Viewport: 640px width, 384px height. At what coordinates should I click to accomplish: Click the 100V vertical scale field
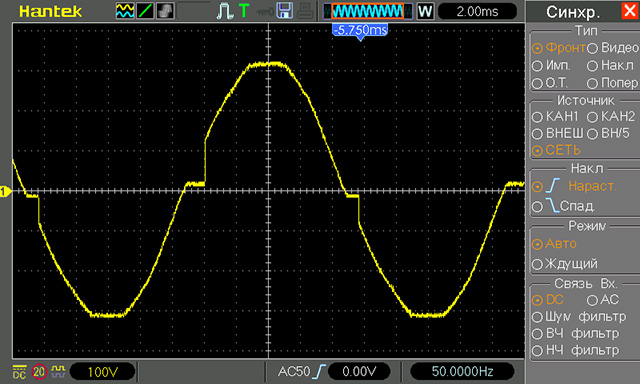pyautogui.click(x=102, y=372)
